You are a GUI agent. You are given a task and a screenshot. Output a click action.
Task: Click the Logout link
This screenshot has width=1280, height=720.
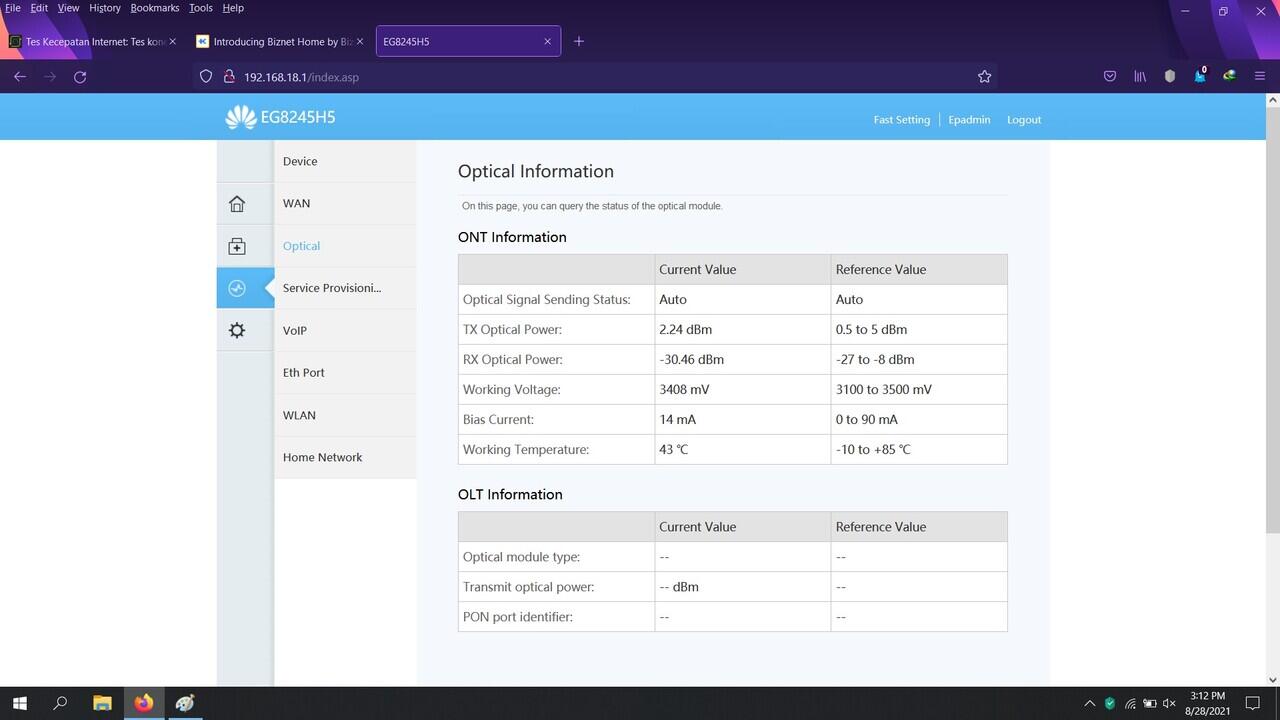point(1023,120)
